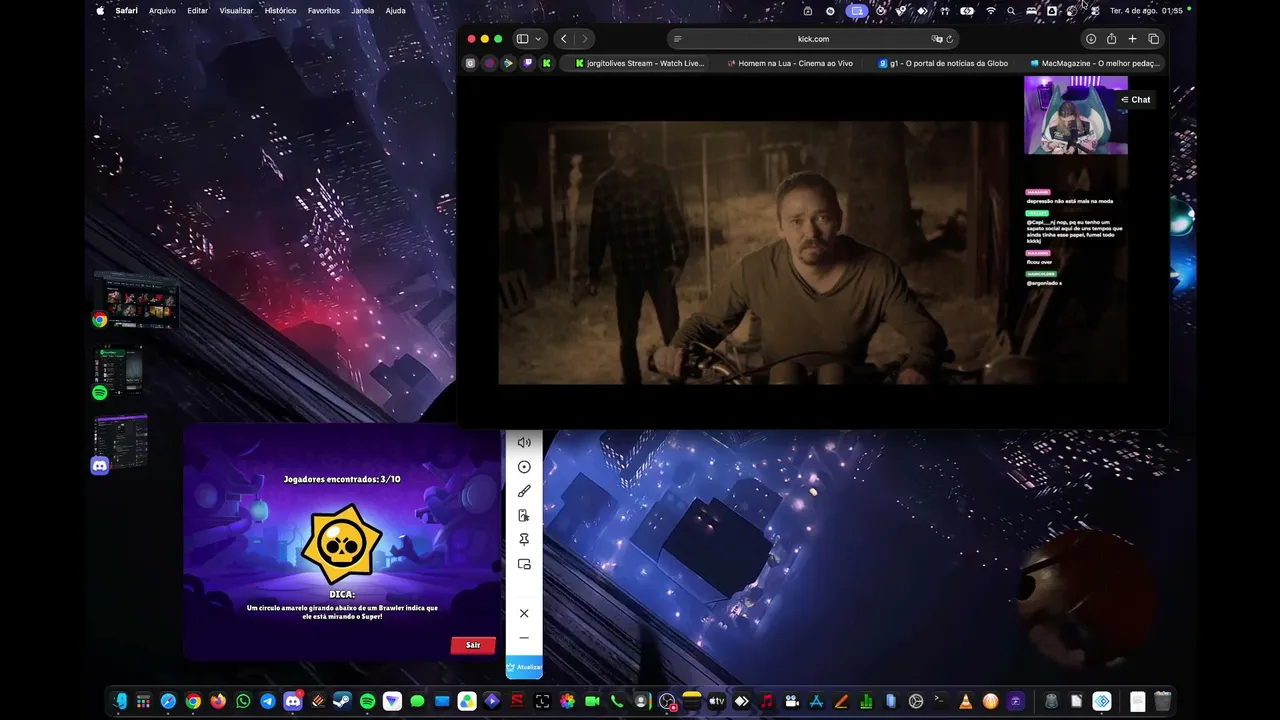The width and height of the screenshot is (1280, 720).
Task: Open the Safari menu
Action: tap(126, 11)
